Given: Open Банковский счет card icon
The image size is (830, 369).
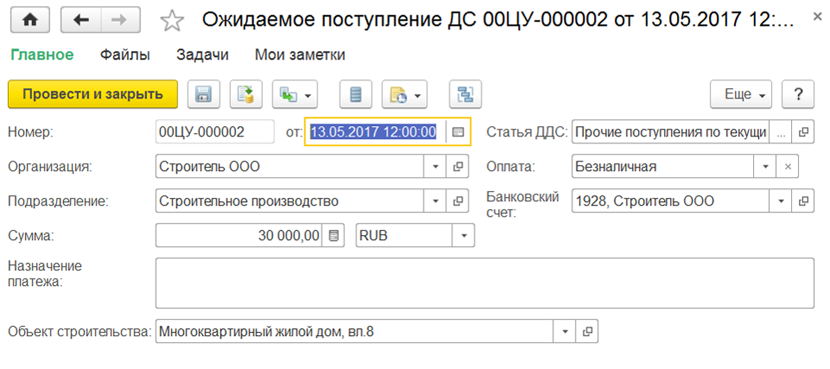Looking at the screenshot, I should click(x=803, y=201).
